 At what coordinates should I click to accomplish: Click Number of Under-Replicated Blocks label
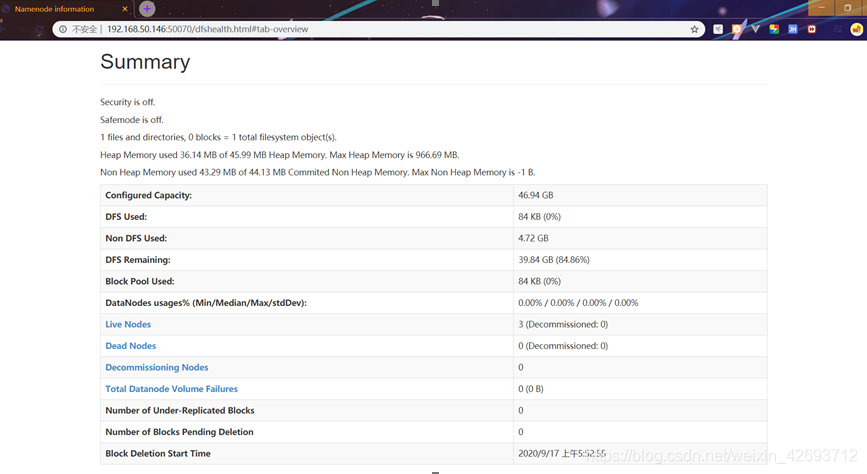(x=180, y=410)
